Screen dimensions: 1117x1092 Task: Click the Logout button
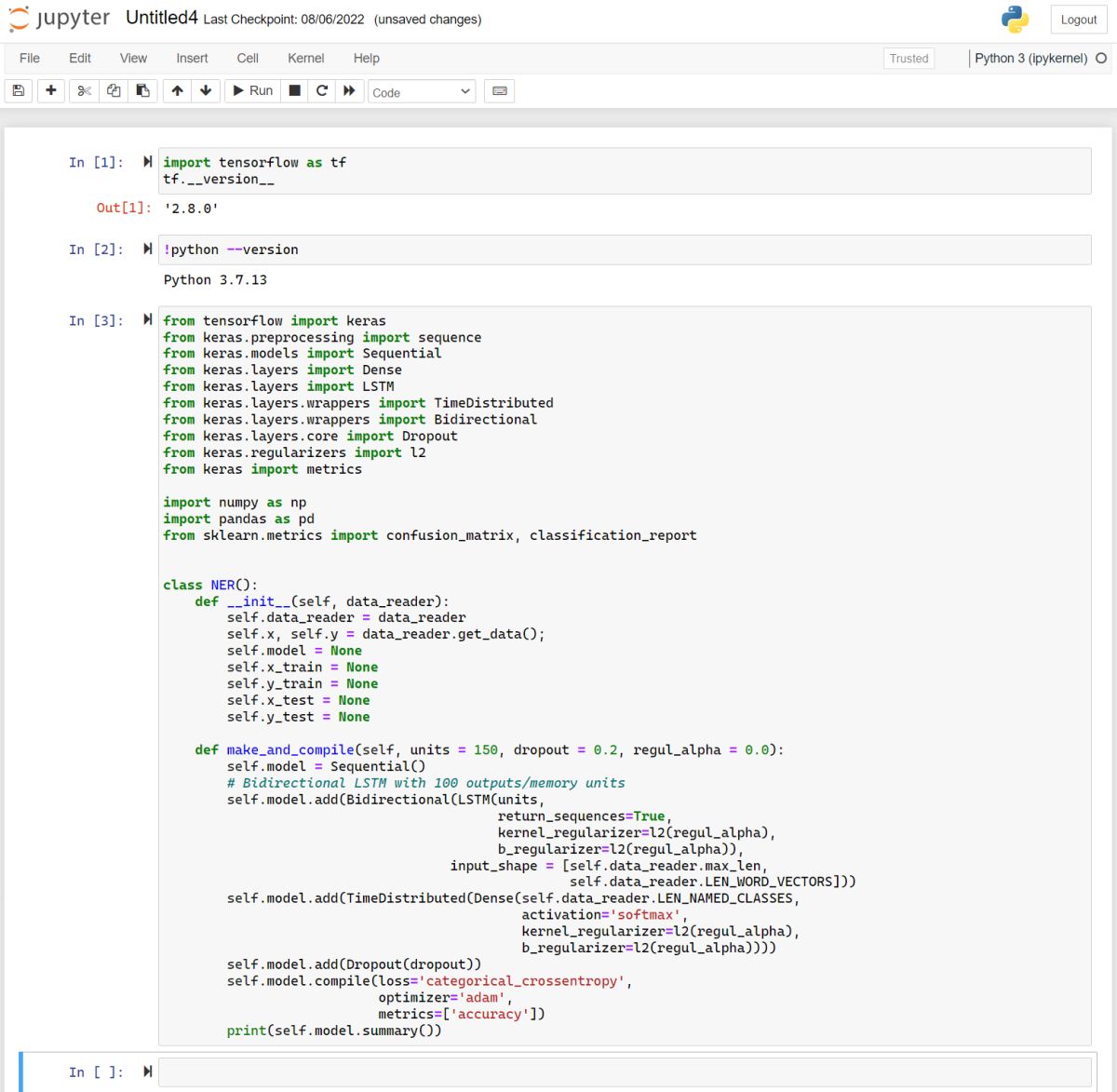coord(1079,20)
